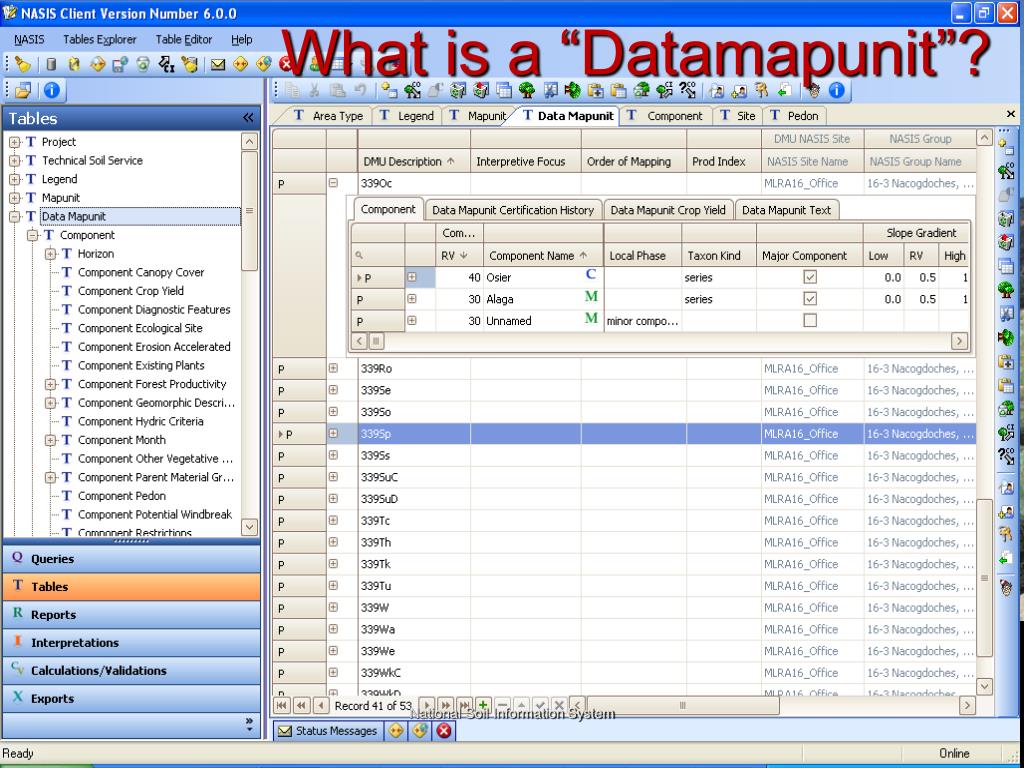This screenshot has width=1024, height=768.
Task: Click the main grid horizontal scrollbar thumb
Action: pos(682,705)
